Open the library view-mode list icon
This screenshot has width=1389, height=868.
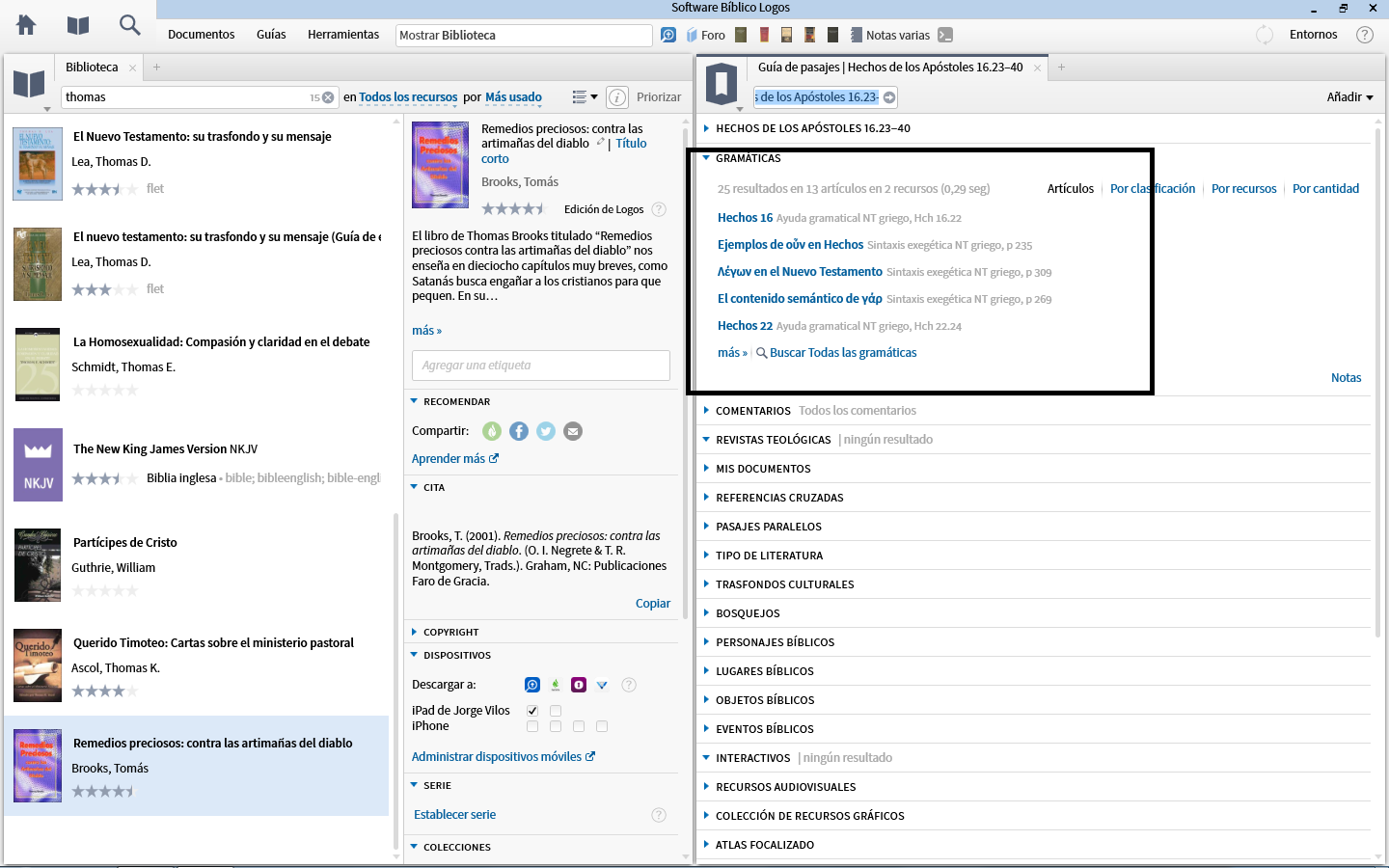click(x=585, y=96)
